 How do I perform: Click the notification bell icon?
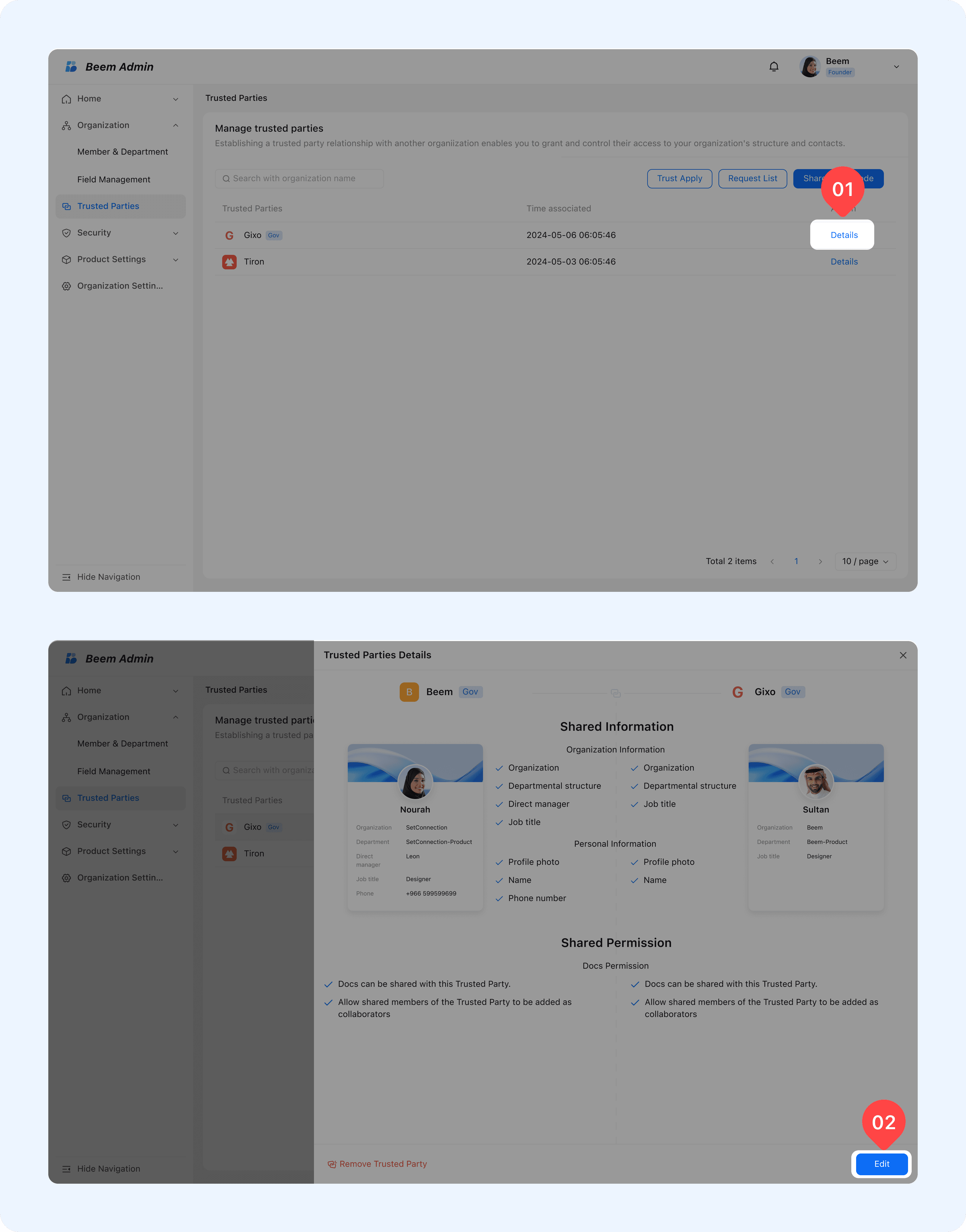coord(774,67)
